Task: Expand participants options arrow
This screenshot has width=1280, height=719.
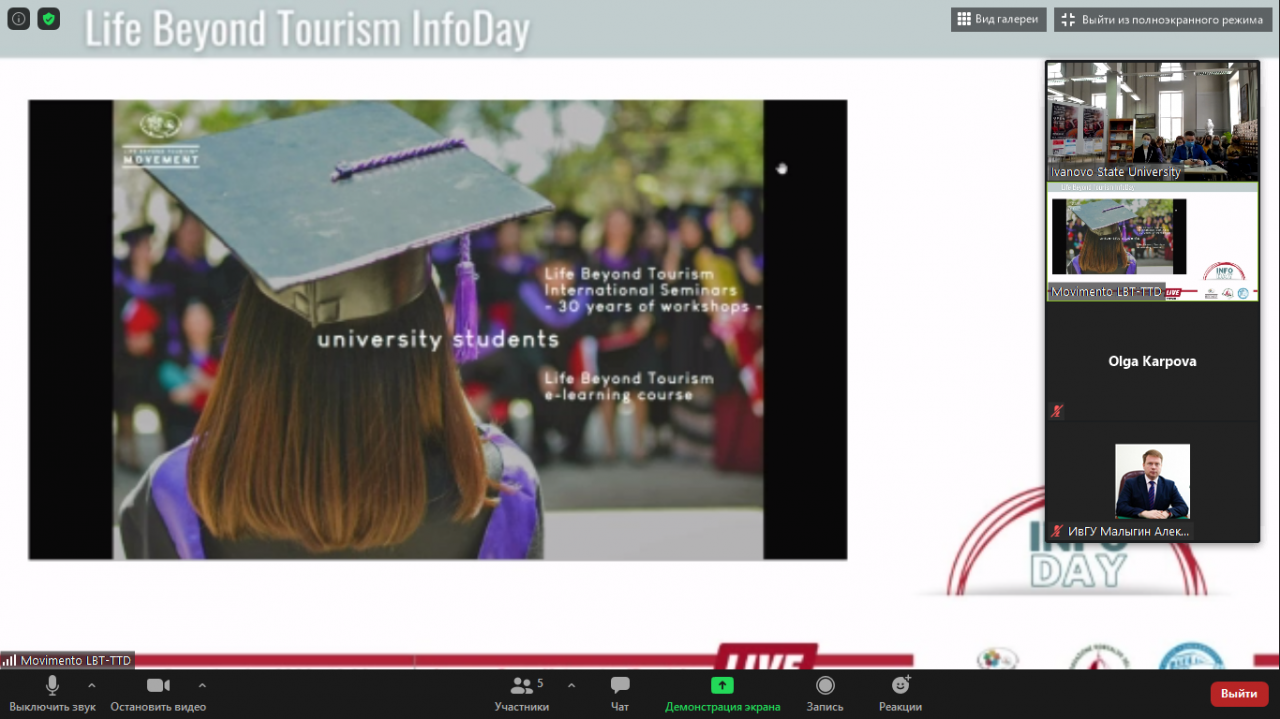Action: 571,685
